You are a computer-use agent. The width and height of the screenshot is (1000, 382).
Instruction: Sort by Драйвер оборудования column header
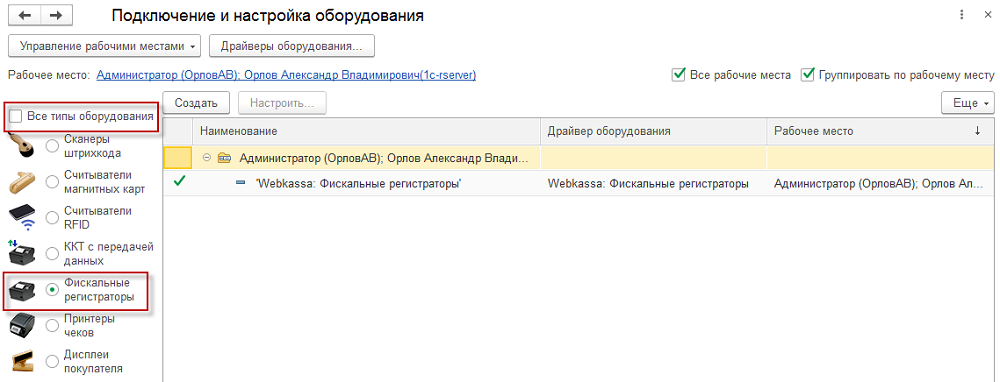click(654, 131)
